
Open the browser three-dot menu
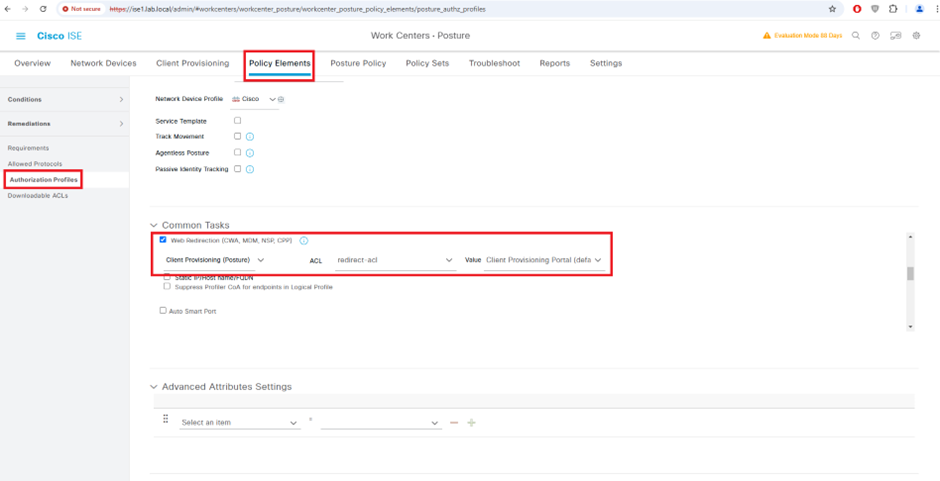point(935,9)
